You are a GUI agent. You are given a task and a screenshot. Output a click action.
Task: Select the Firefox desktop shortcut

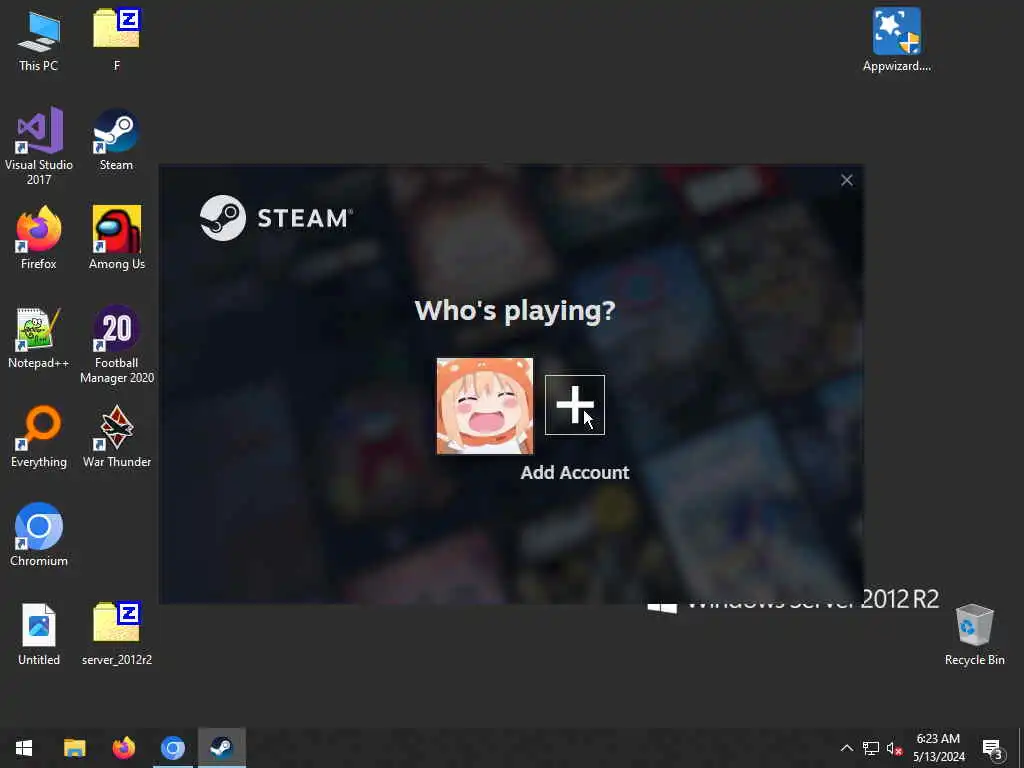point(39,238)
